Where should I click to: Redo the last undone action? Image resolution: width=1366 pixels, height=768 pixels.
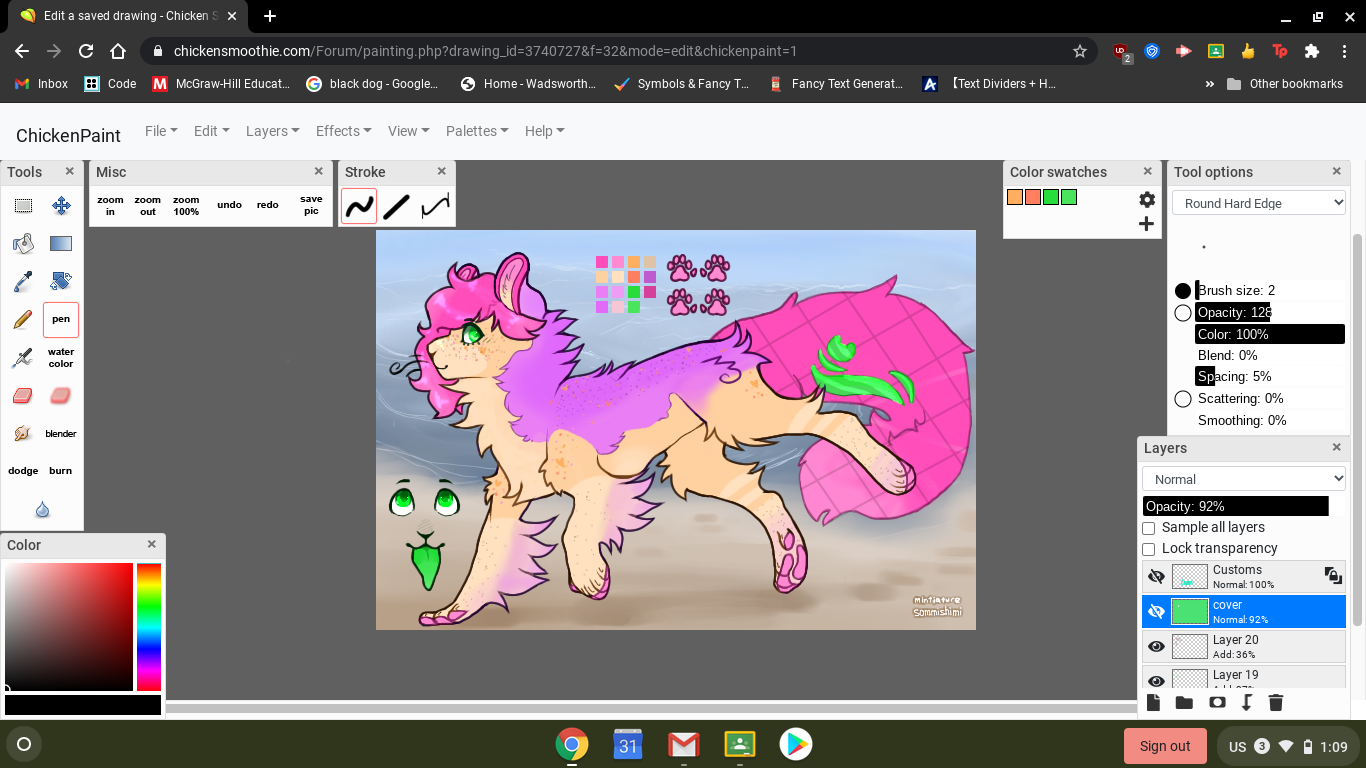tap(267, 205)
